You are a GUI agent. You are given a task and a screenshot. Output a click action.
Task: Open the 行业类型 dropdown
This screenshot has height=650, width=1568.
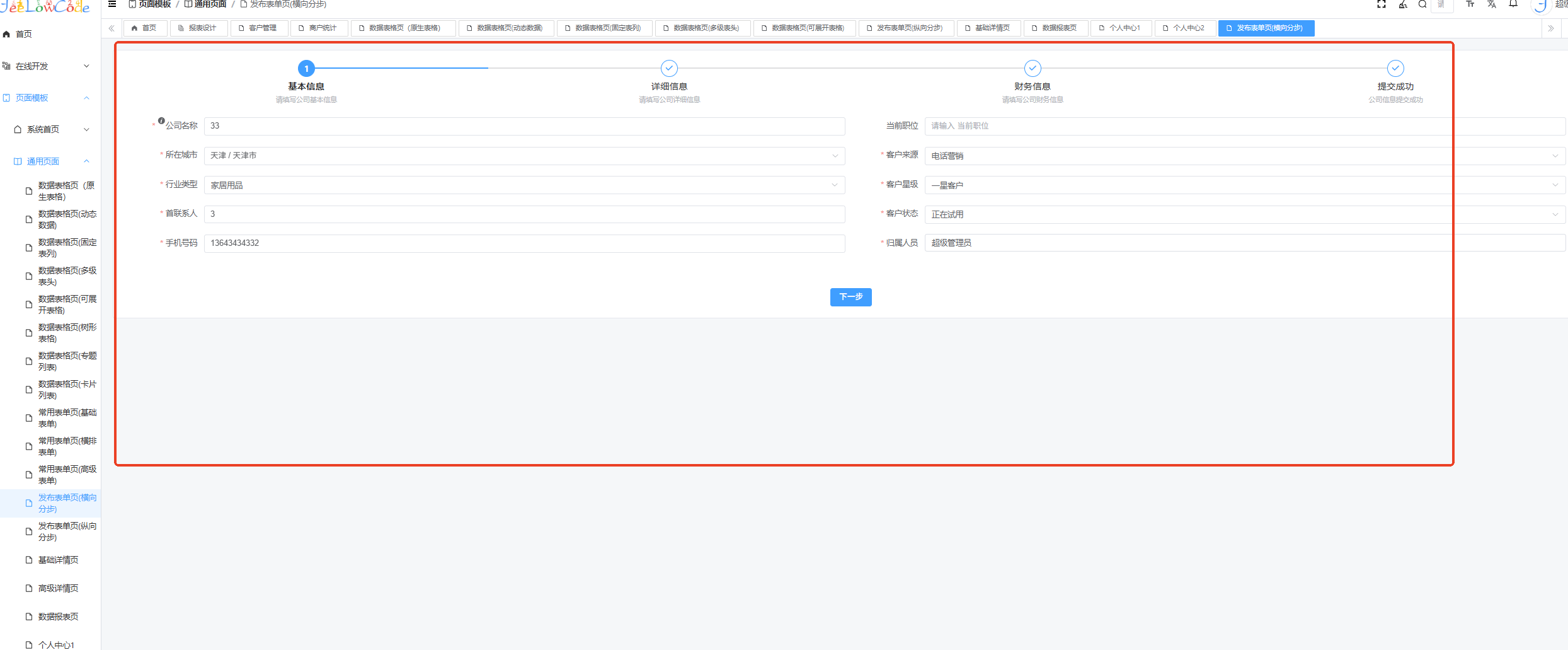tap(524, 185)
